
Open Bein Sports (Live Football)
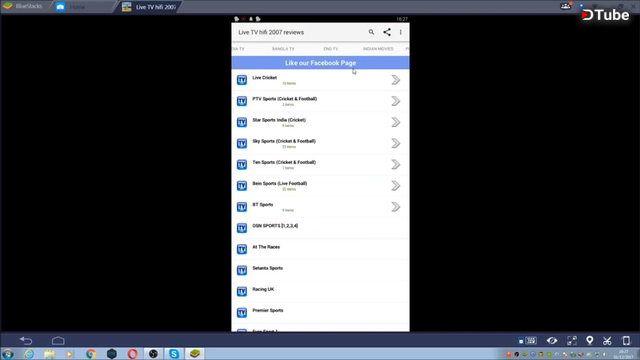[x=320, y=186]
